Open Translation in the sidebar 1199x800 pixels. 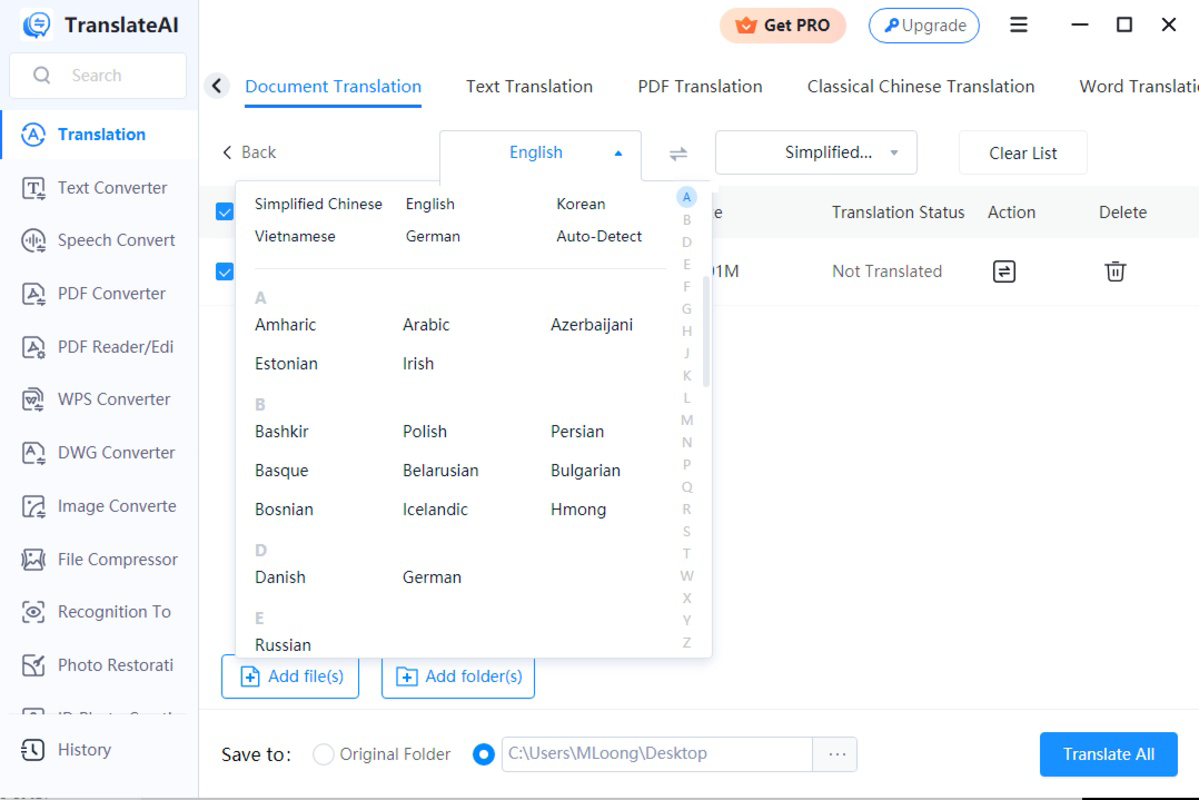click(99, 135)
